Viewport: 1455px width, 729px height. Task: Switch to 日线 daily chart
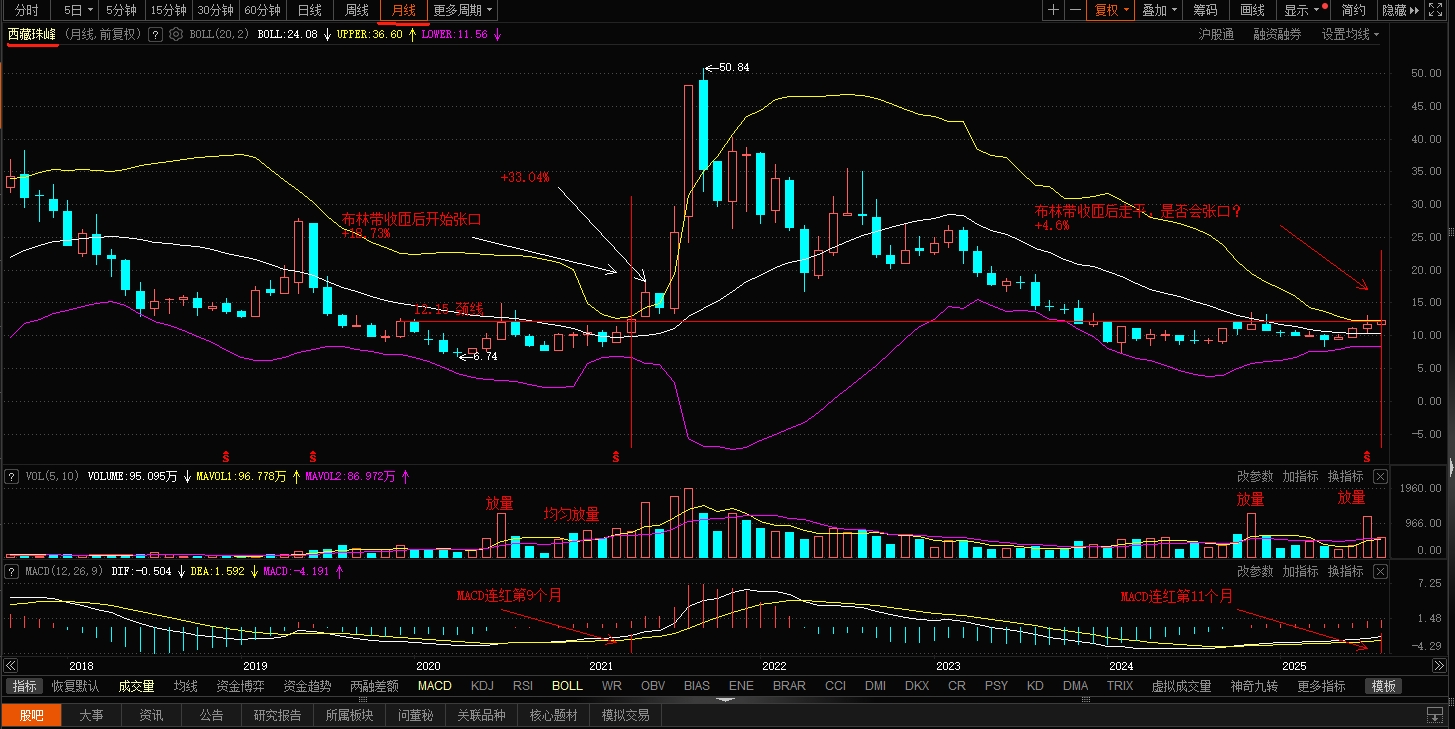310,10
